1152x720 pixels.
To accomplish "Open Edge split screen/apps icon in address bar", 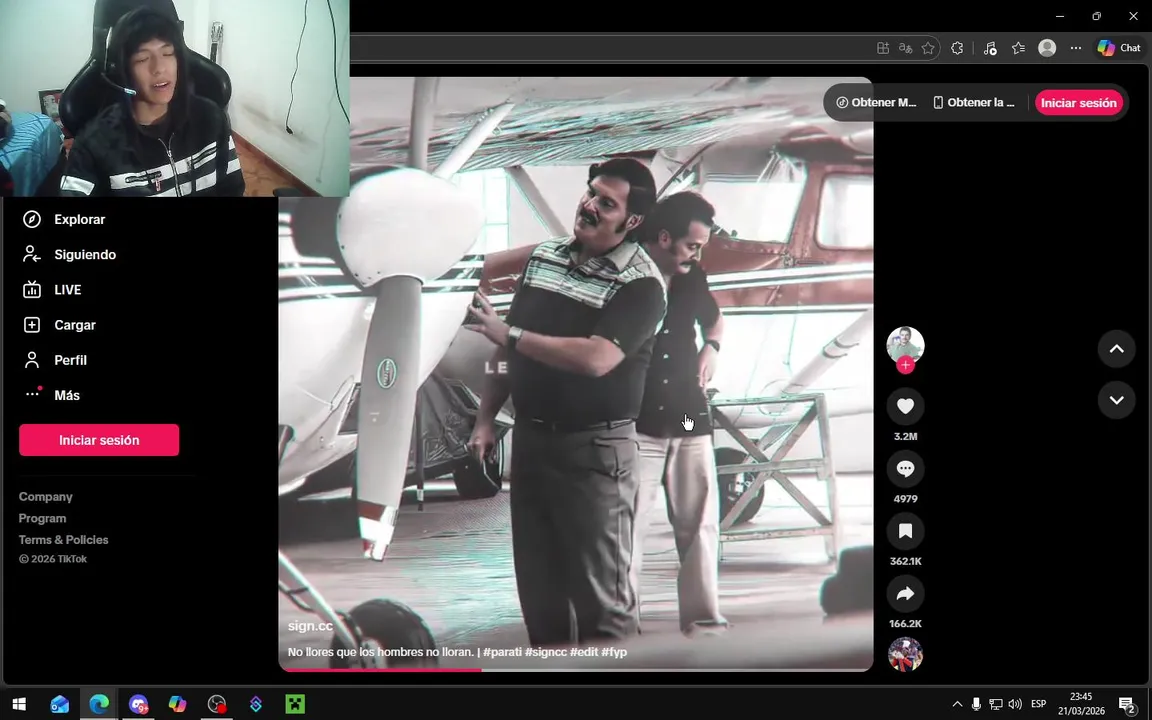I will [883, 48].
